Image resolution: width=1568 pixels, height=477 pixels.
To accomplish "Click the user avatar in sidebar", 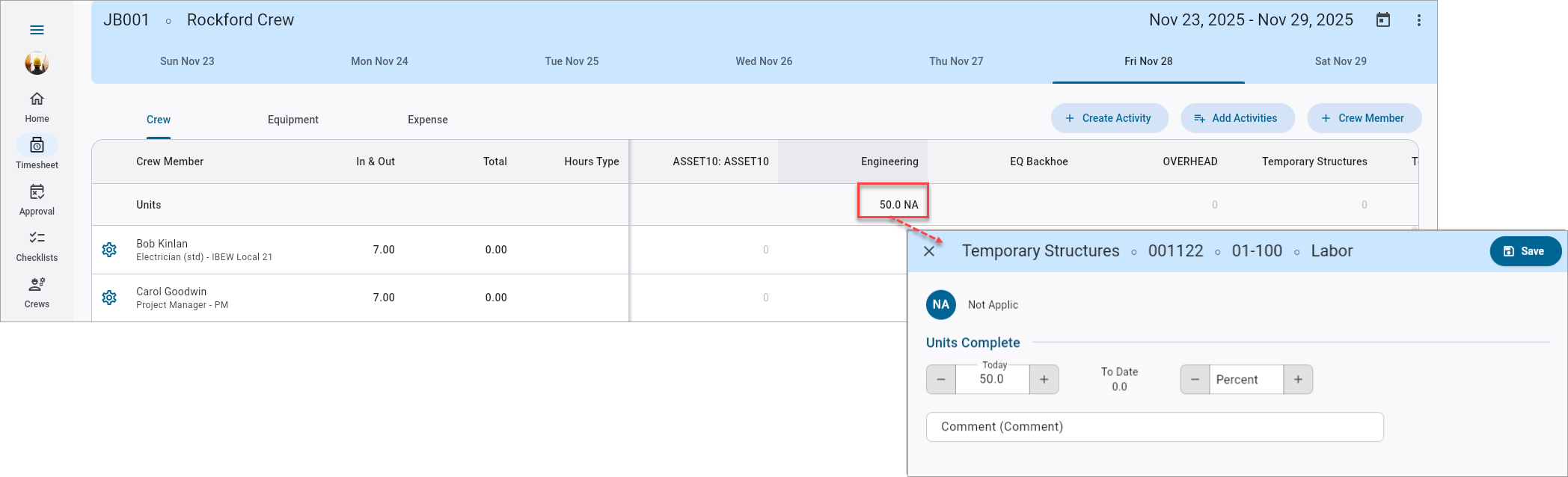I will 37,64.
